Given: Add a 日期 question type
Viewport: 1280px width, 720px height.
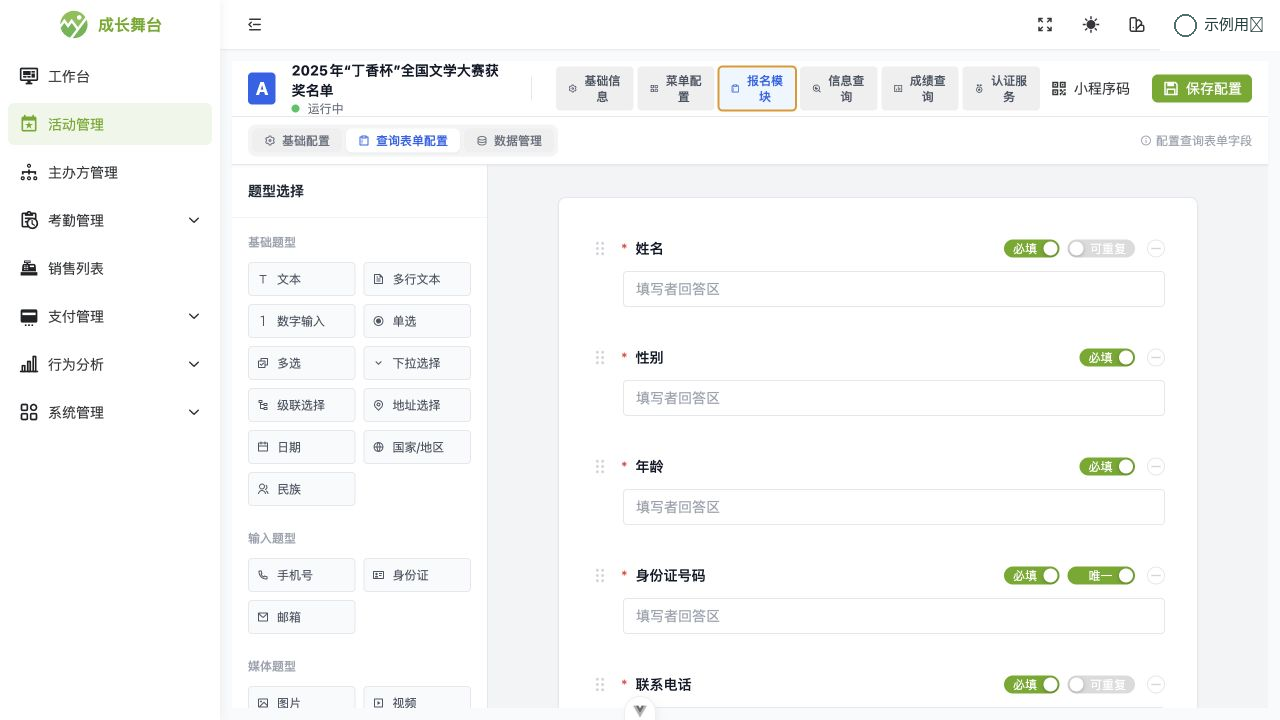Looking at the screenshot, I should tap(302, 447).
